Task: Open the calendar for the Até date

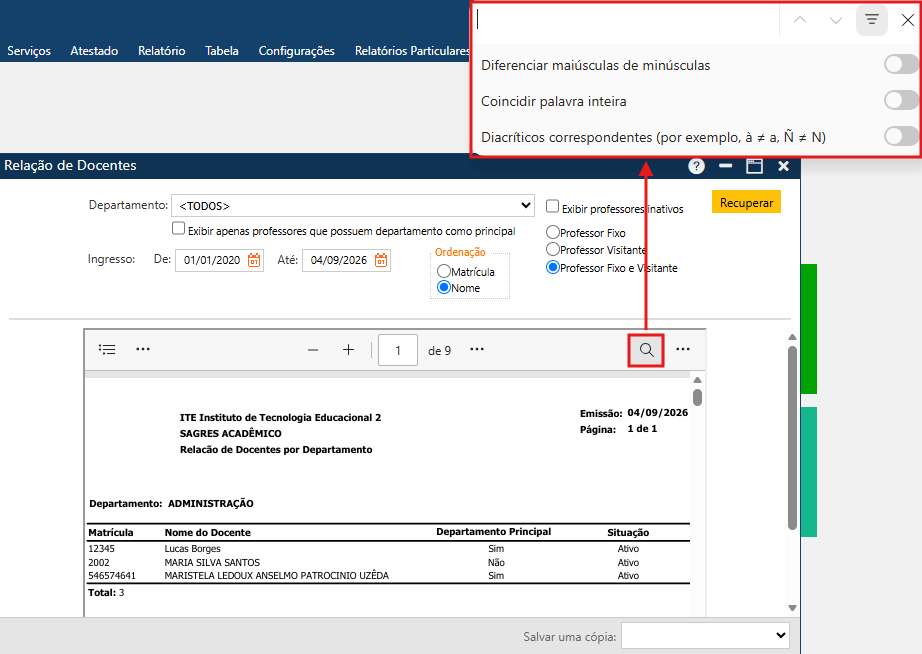Action: click(x=381, y=260)
